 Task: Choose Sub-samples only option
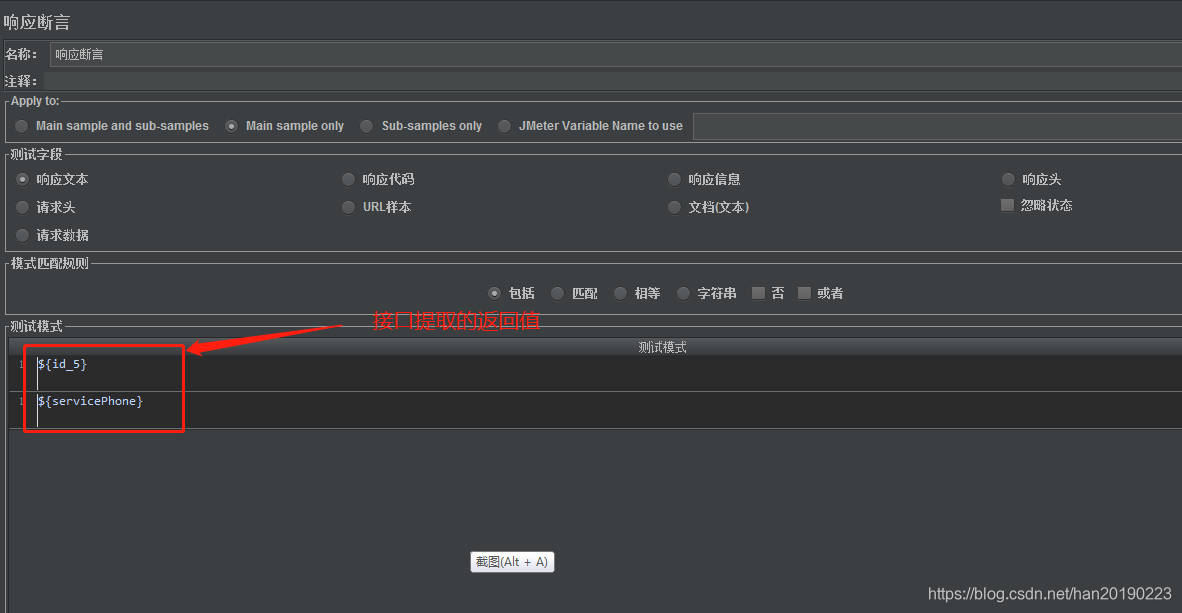click(366, 126)
